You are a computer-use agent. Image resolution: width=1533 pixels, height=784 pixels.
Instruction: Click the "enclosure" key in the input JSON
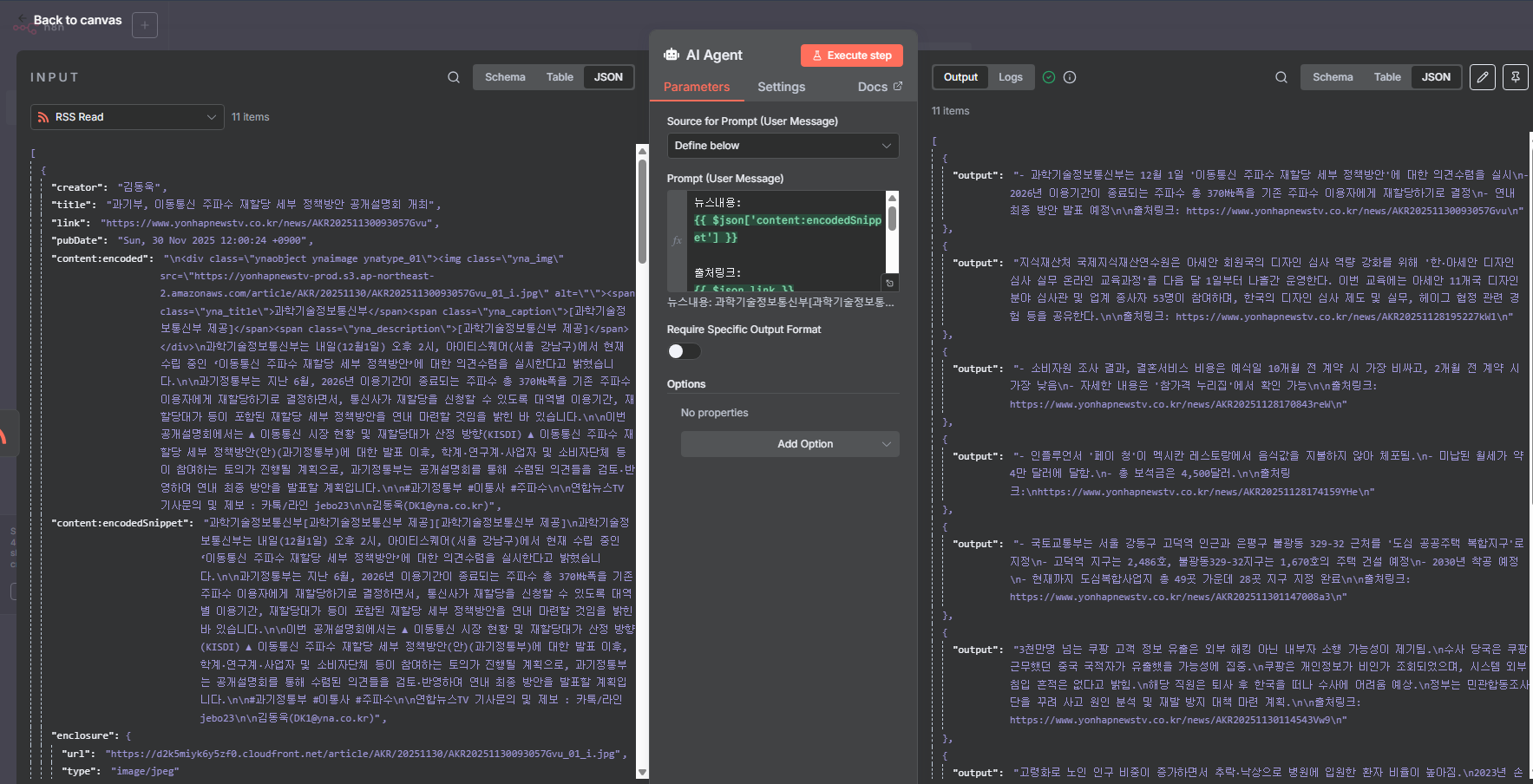[85, 735]
